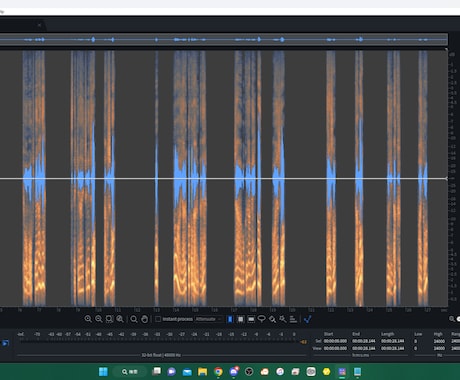
Task: Click the zoom in time icon
Action: coord(88,319)
